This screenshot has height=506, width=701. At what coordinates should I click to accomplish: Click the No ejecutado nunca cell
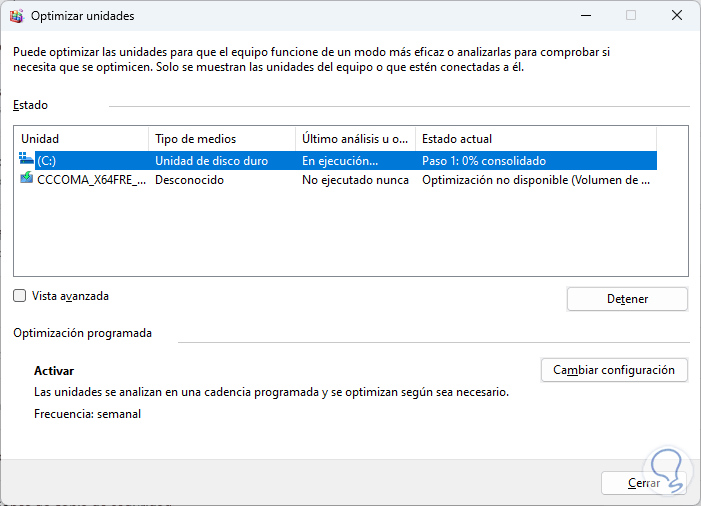click(x=355, y=180)
